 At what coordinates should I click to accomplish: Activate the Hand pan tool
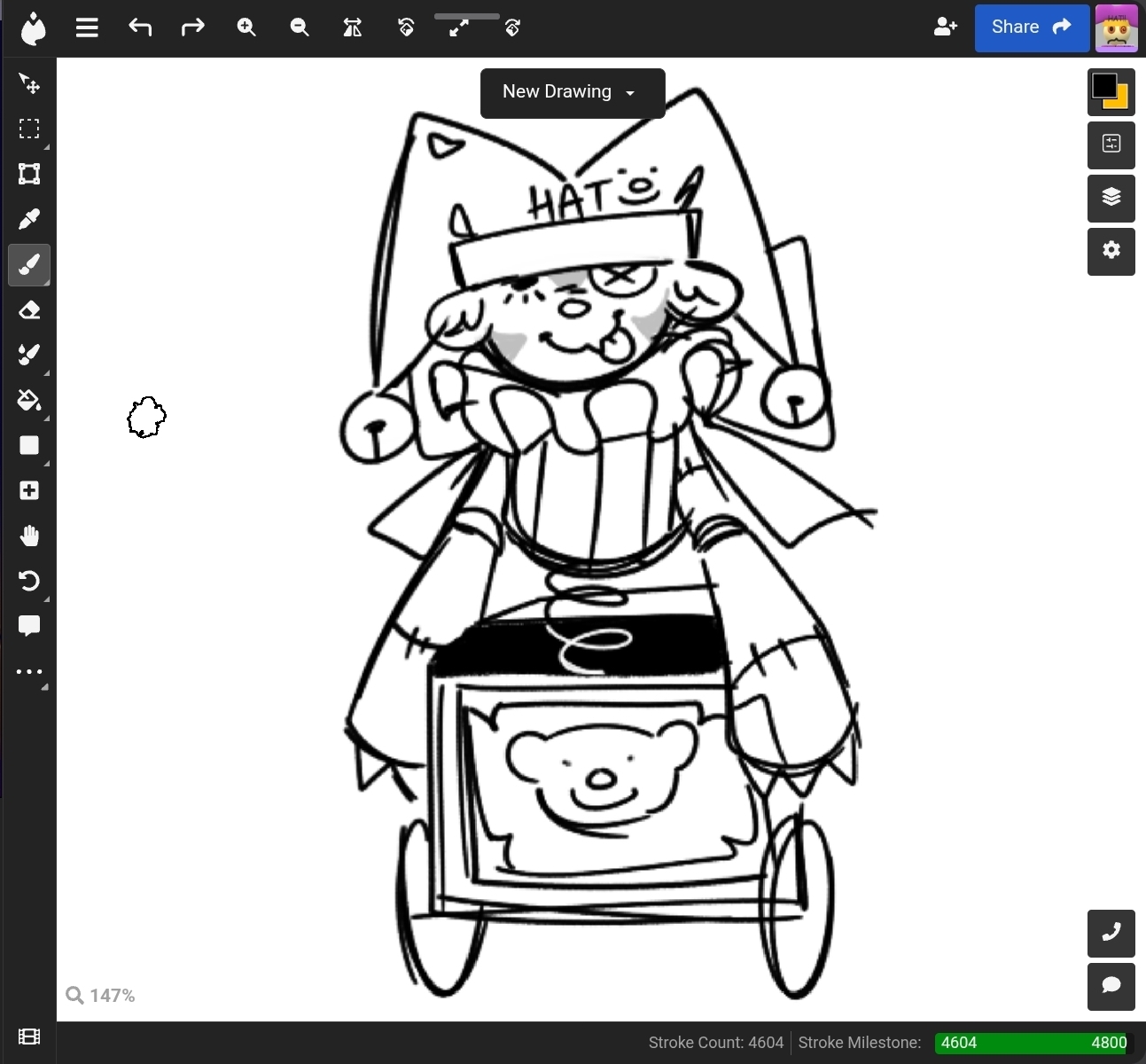(29, 536)
